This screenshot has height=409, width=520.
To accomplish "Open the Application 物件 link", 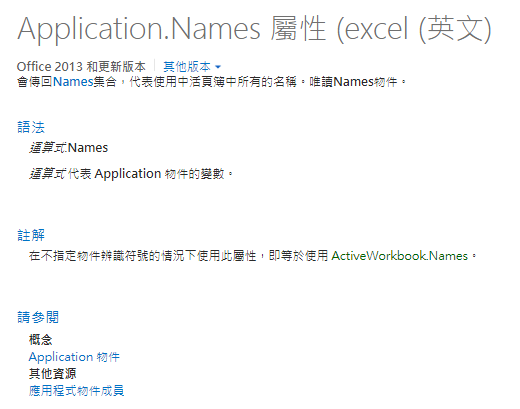I will (74, 357).
